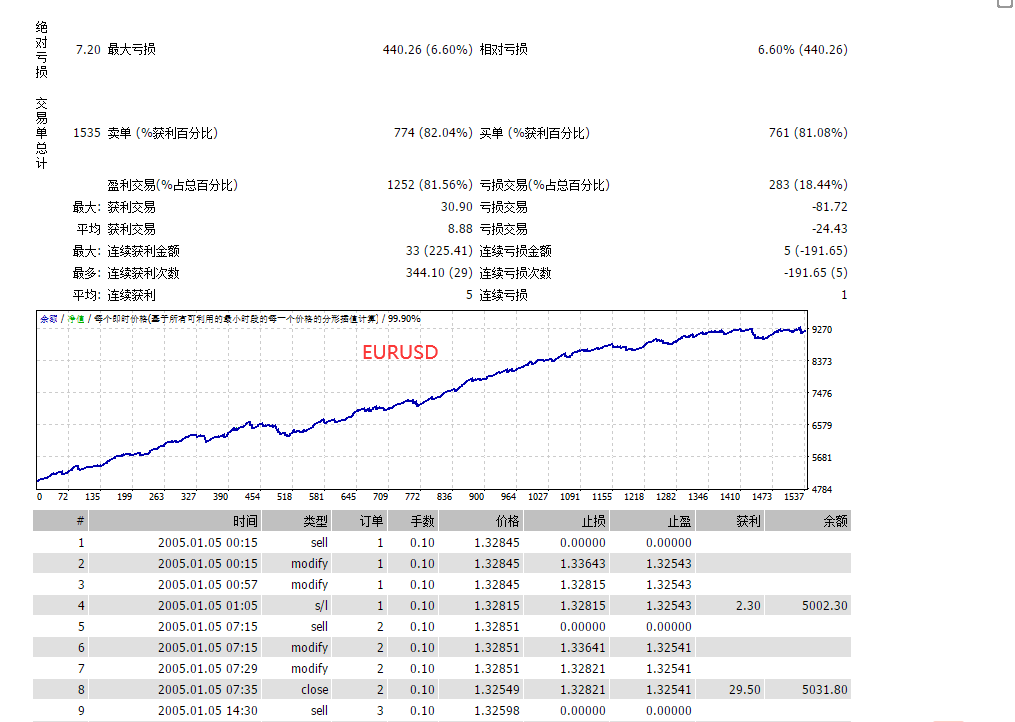Select the 连续亏损次数 label
The height and width of the screenshot is (722, 1015).
coord(516,273)
